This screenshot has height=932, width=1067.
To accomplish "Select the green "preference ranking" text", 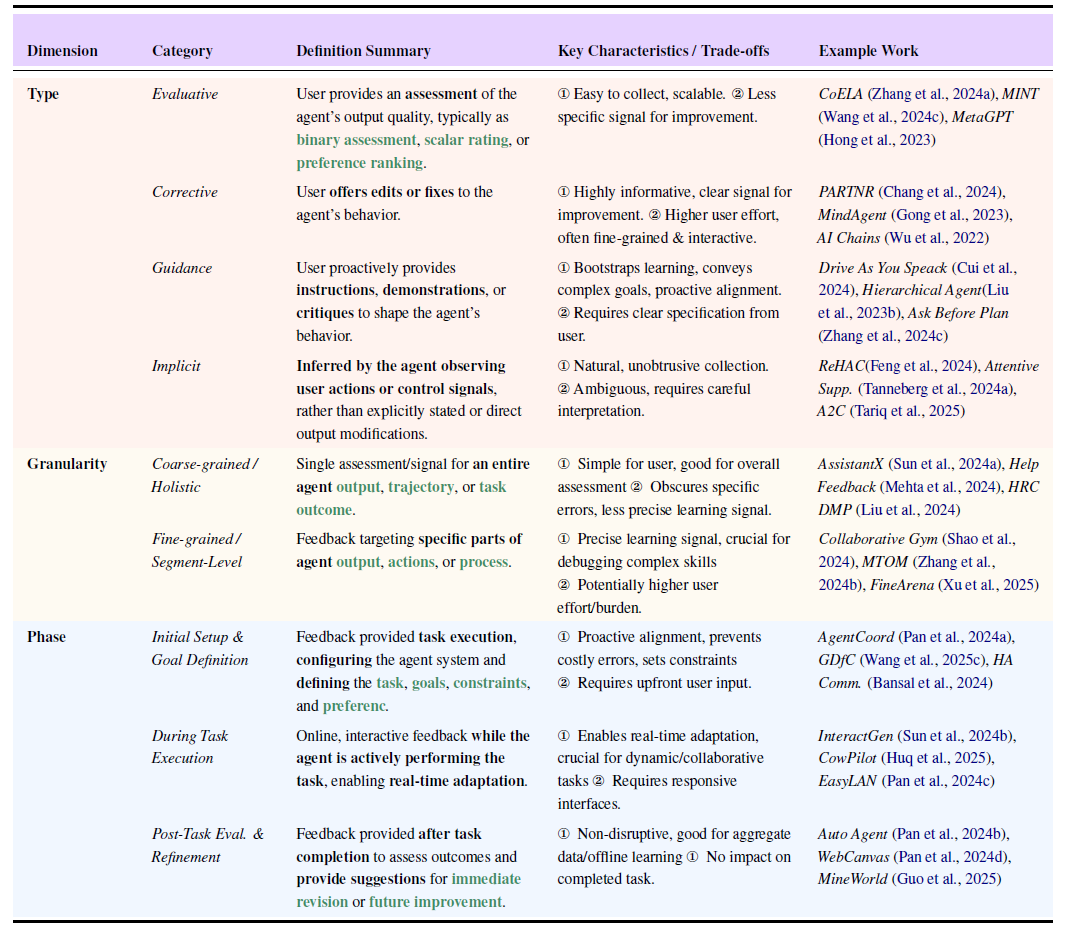I will pyautogui.click(x=359, y=163).
